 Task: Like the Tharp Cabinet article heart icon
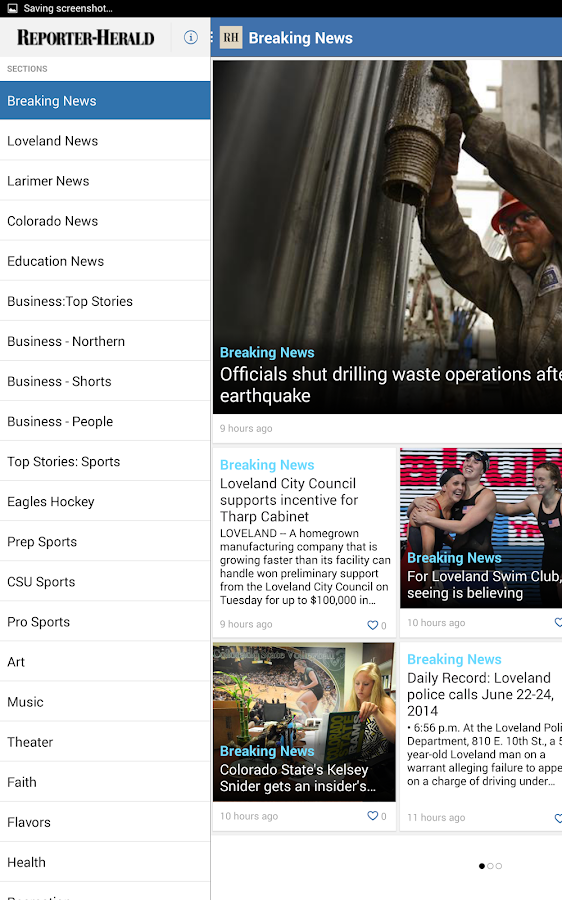(373, 625)
